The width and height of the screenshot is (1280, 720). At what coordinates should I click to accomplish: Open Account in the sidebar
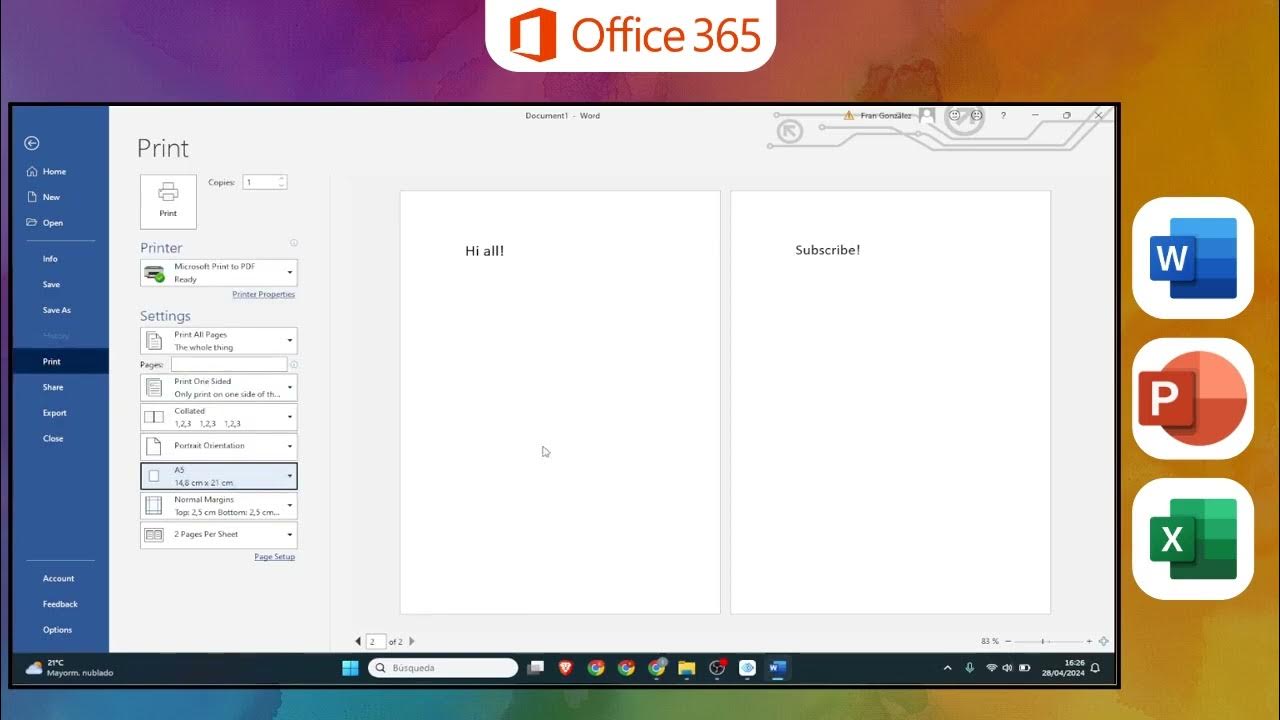pos(60,578)
